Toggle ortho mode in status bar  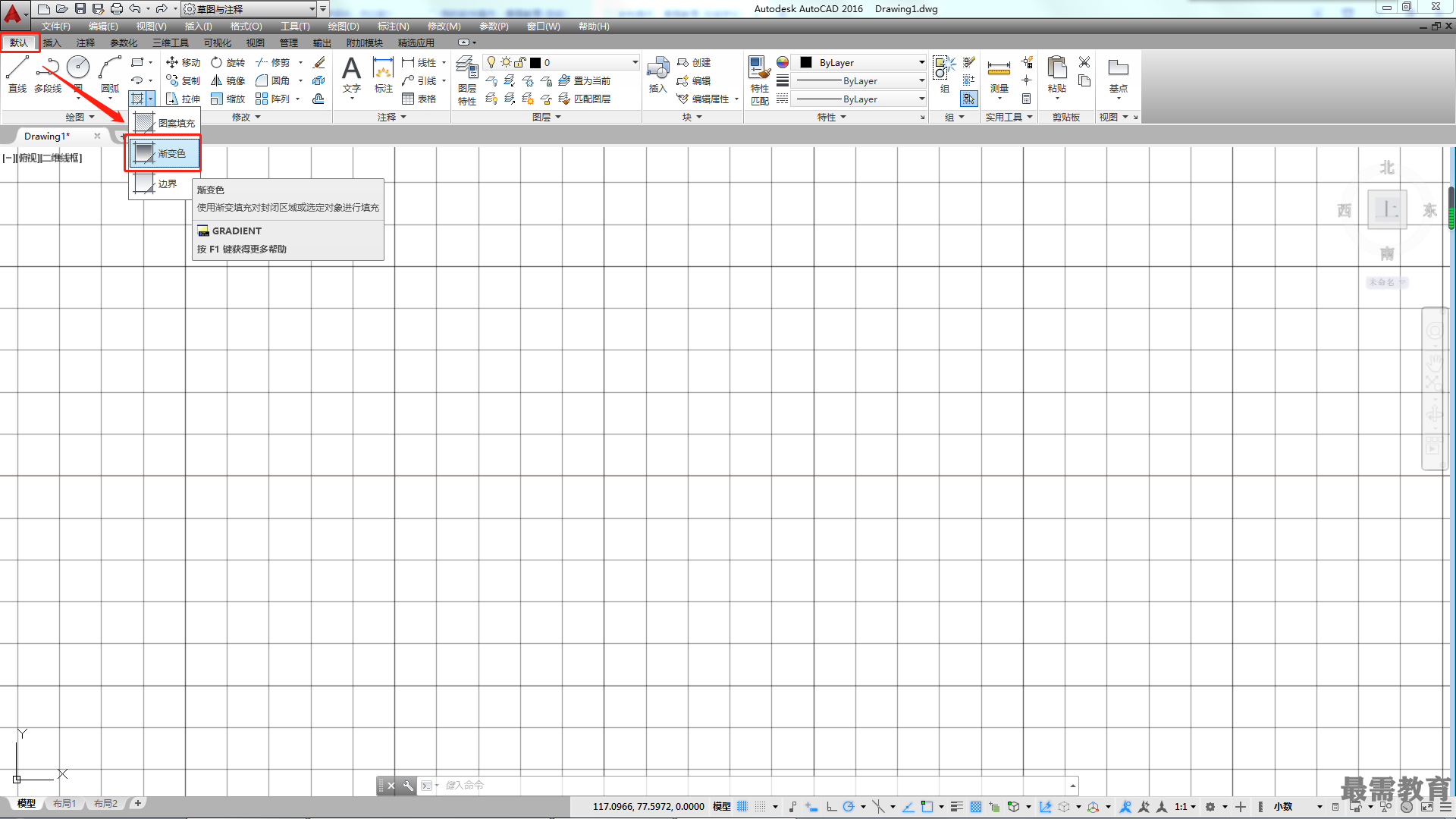pos(831,807)
